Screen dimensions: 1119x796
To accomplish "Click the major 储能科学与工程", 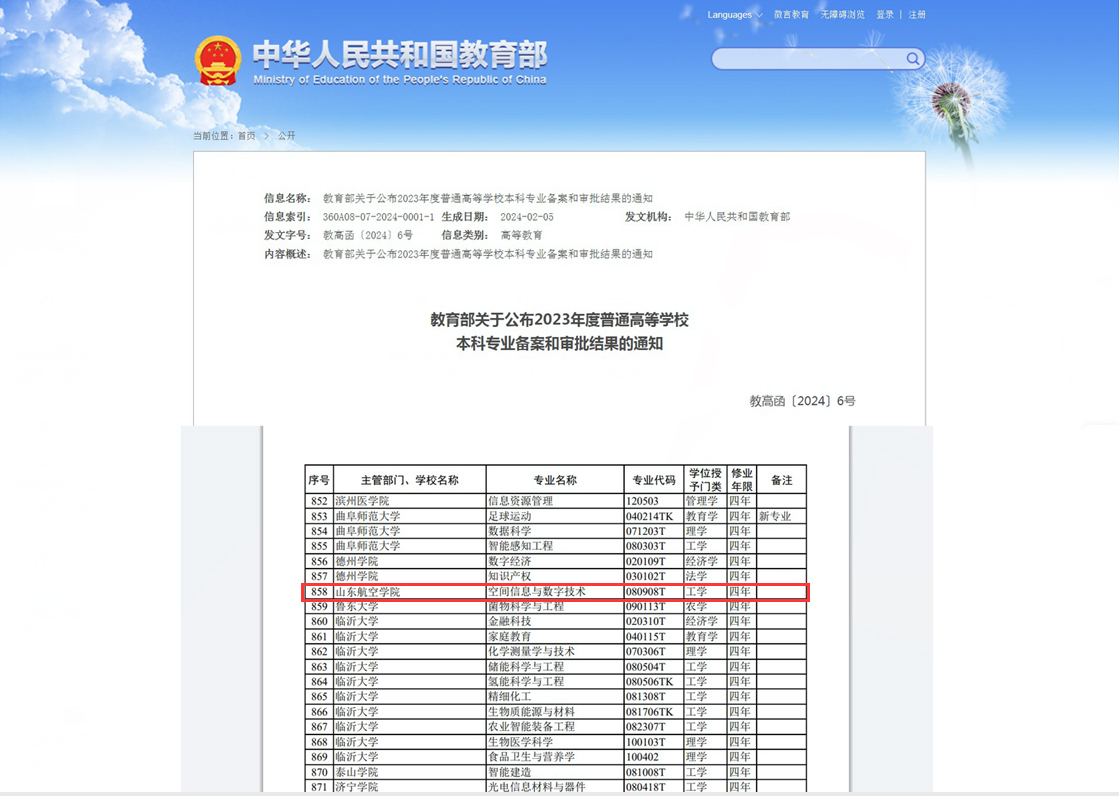I will tap(526, 667).
